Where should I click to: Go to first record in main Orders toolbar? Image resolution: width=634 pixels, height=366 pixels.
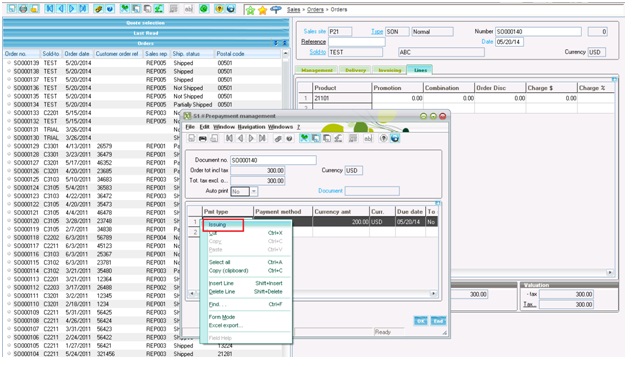(x=49, y=8)
